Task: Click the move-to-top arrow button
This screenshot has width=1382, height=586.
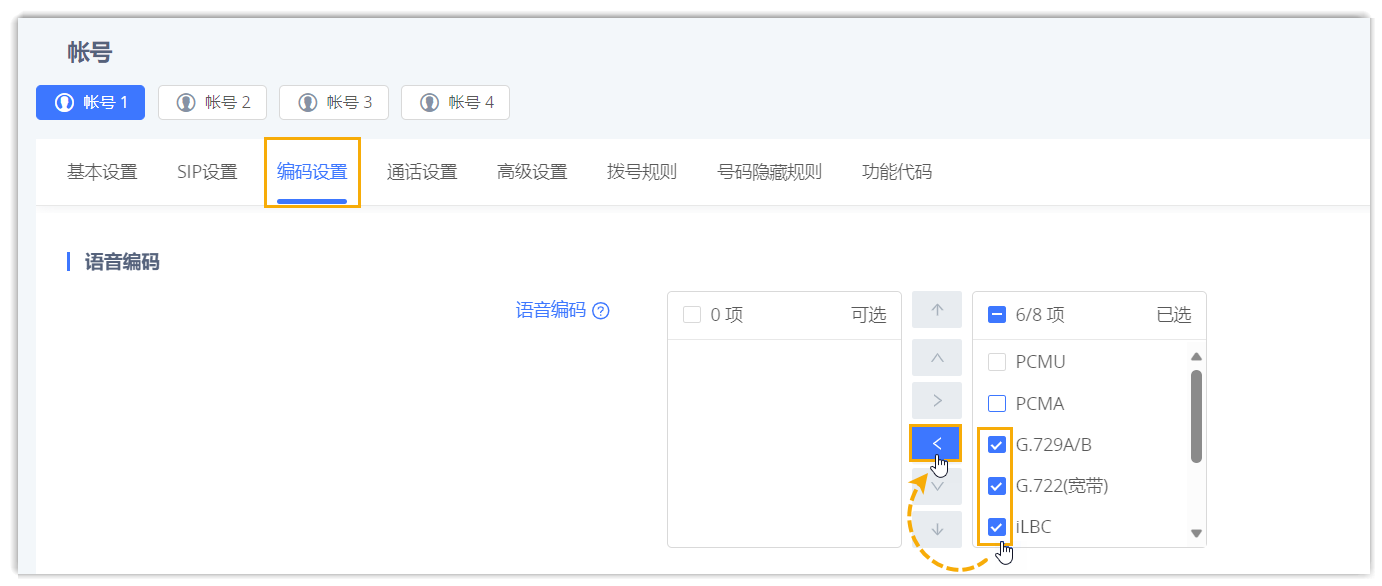Action: point(936,310)
